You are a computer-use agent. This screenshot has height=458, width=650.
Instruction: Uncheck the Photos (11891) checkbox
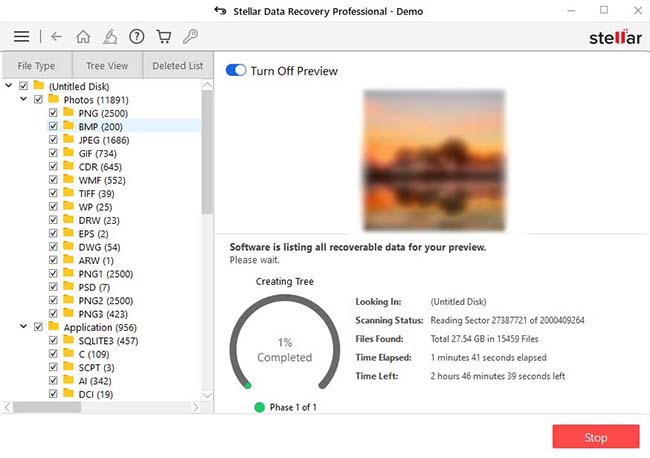(39, 99)
